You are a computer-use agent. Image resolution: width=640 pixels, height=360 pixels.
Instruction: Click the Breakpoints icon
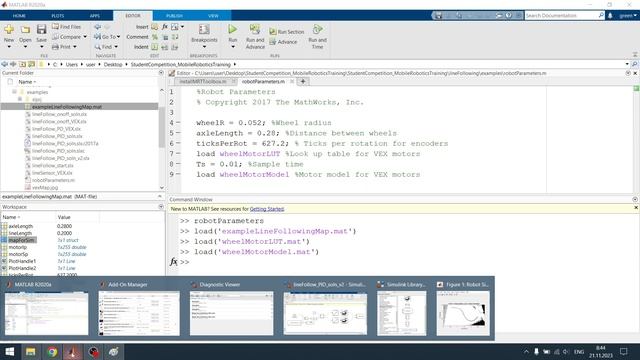pos(204,29)
